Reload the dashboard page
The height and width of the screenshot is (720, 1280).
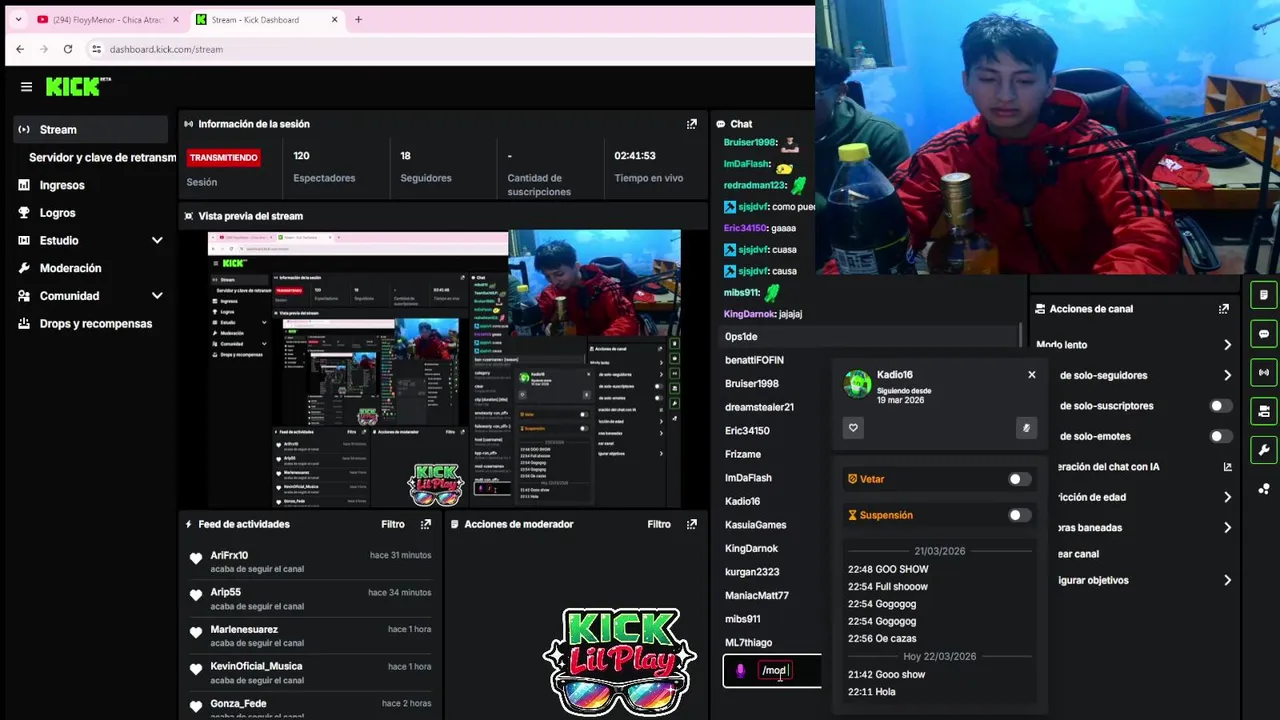click(x=68, y=49)
